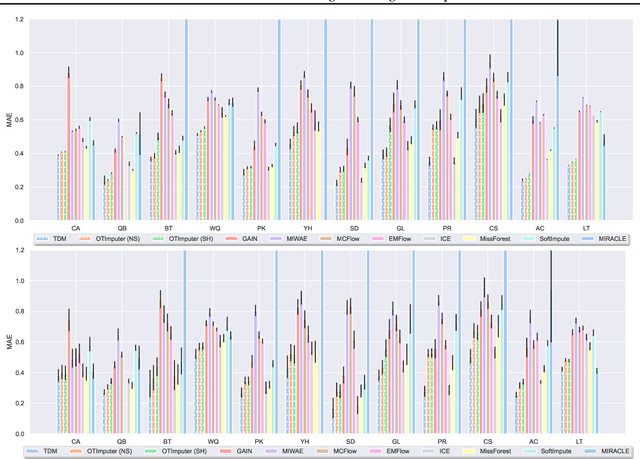Click the WQ x-axis label in top chart
This screenshot has height=459, width=640.
click(x=213, y=228)
